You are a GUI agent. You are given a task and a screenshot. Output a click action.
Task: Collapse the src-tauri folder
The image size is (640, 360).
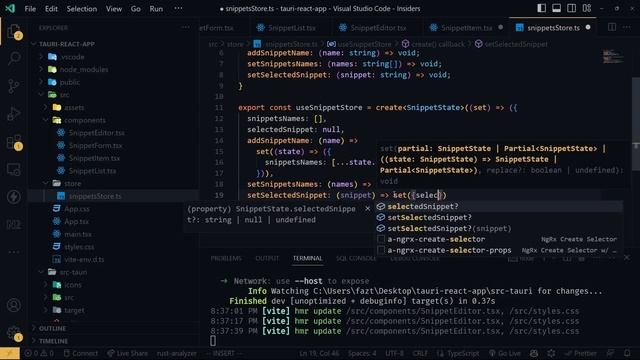(67, 272)
